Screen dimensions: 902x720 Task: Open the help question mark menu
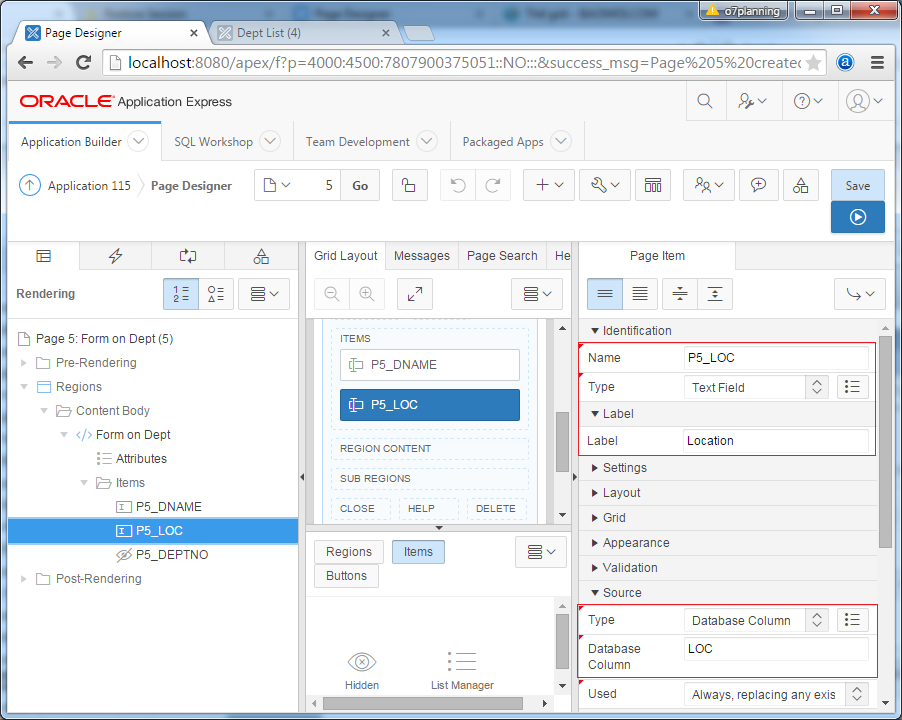(x=808, y=101)
